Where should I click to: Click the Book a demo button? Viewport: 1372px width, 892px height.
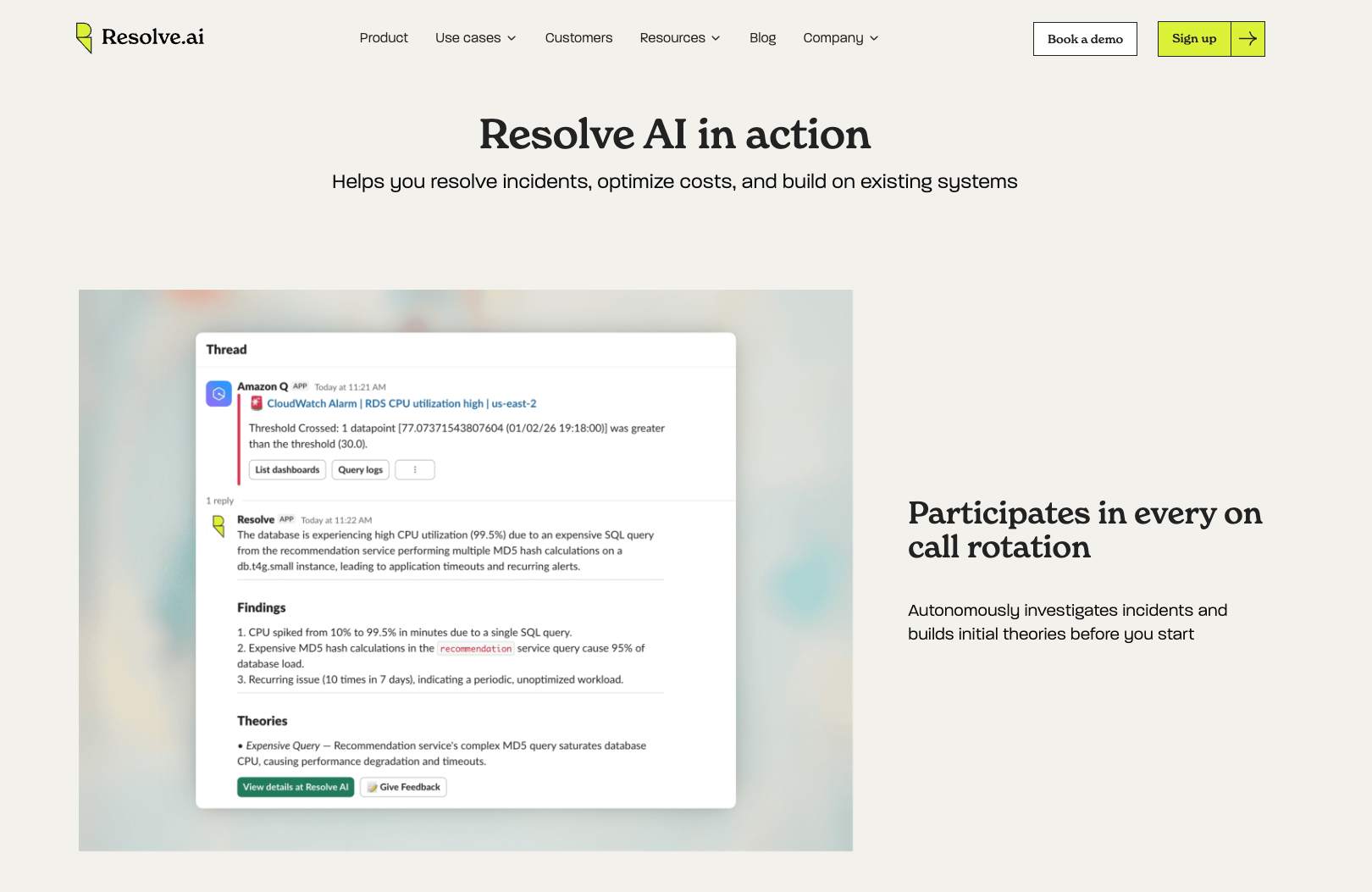coord(1085,39)
